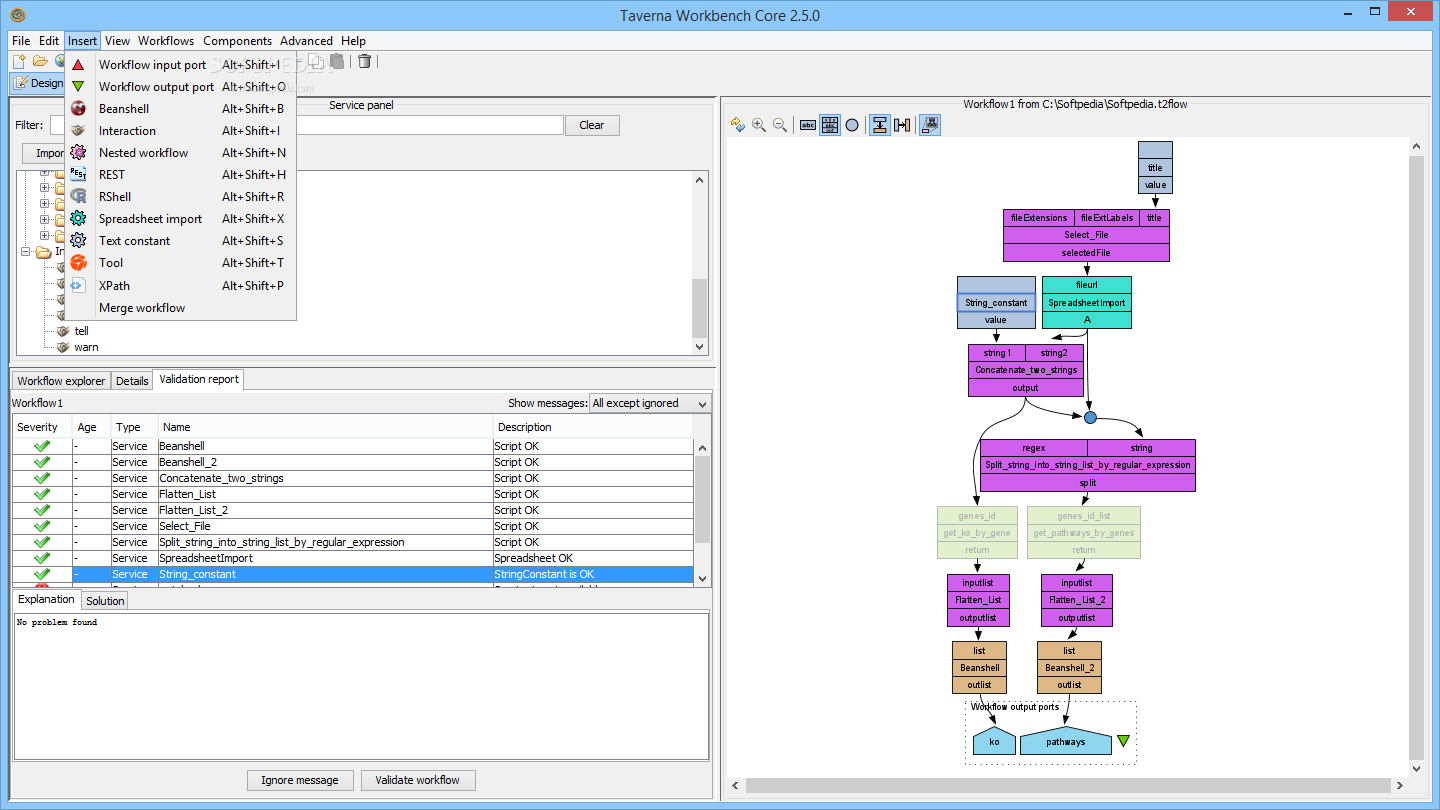Click the diagram vertical scrollbar

point(1415,456)
